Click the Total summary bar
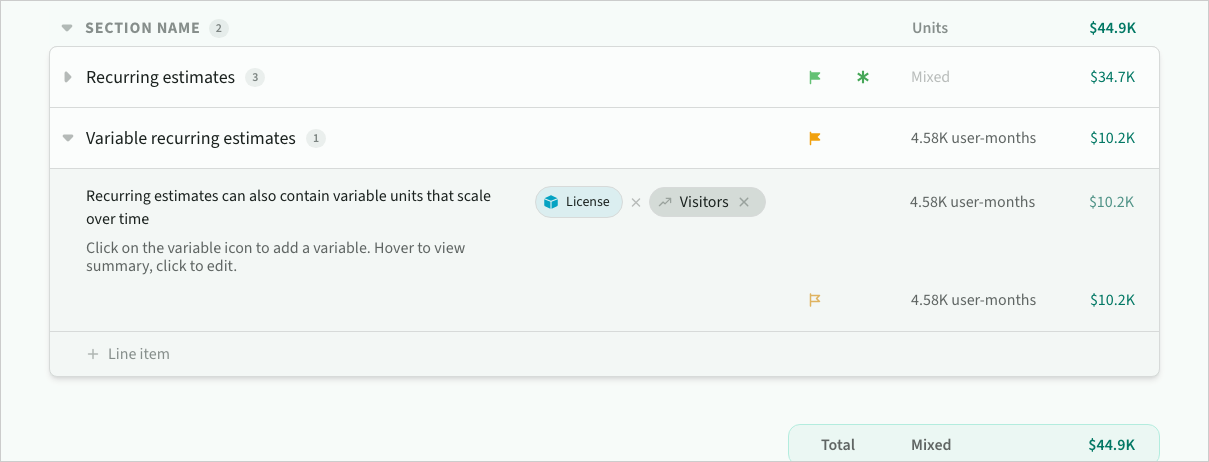Viewport: 1209px width, 462px height. click(x=973, y=444)
